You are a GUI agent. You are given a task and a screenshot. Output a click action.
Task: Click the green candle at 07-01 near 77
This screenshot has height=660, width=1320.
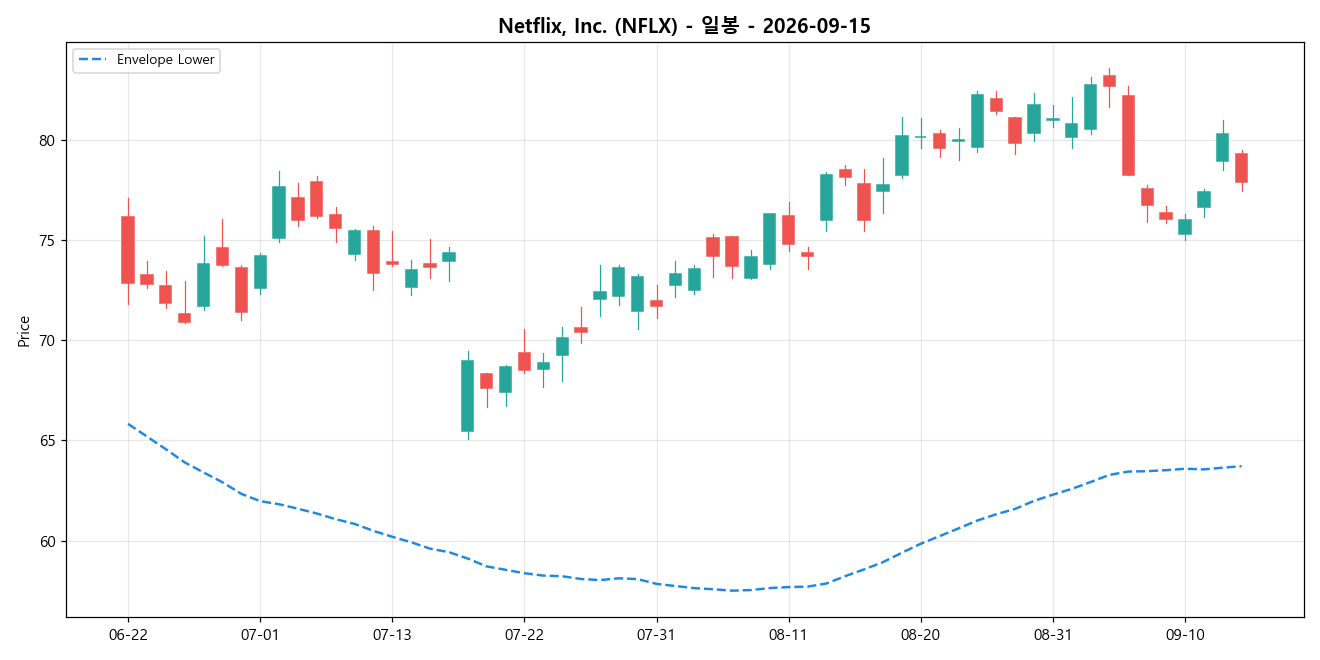click(279, 212)
